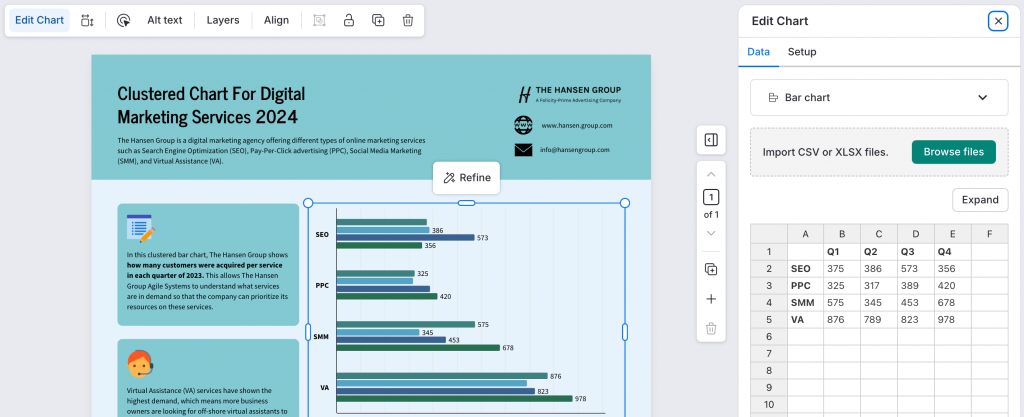
Task: Click the cell containing 573
Action: click(916, 269)
